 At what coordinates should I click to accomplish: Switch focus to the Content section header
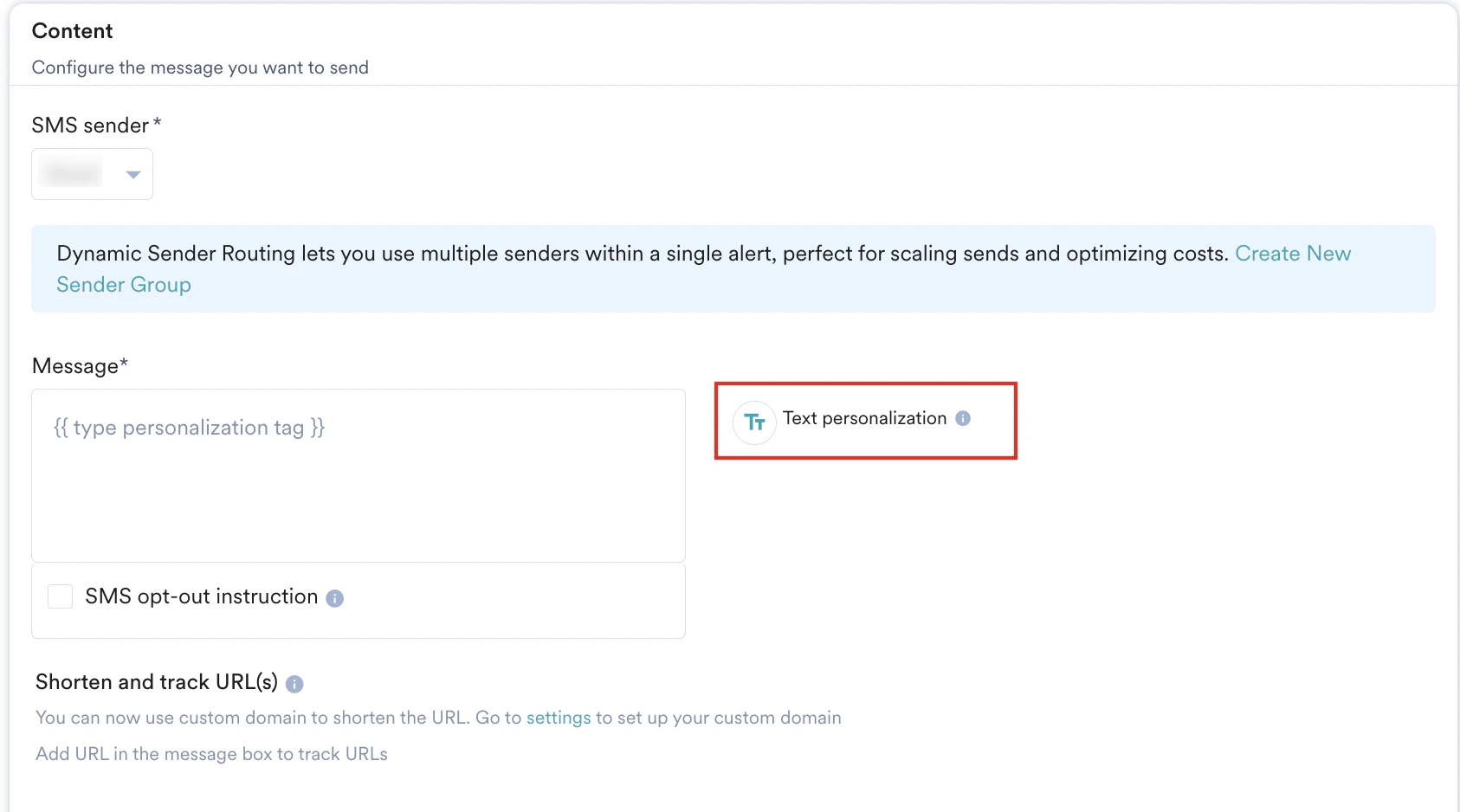tap(72, 31)
